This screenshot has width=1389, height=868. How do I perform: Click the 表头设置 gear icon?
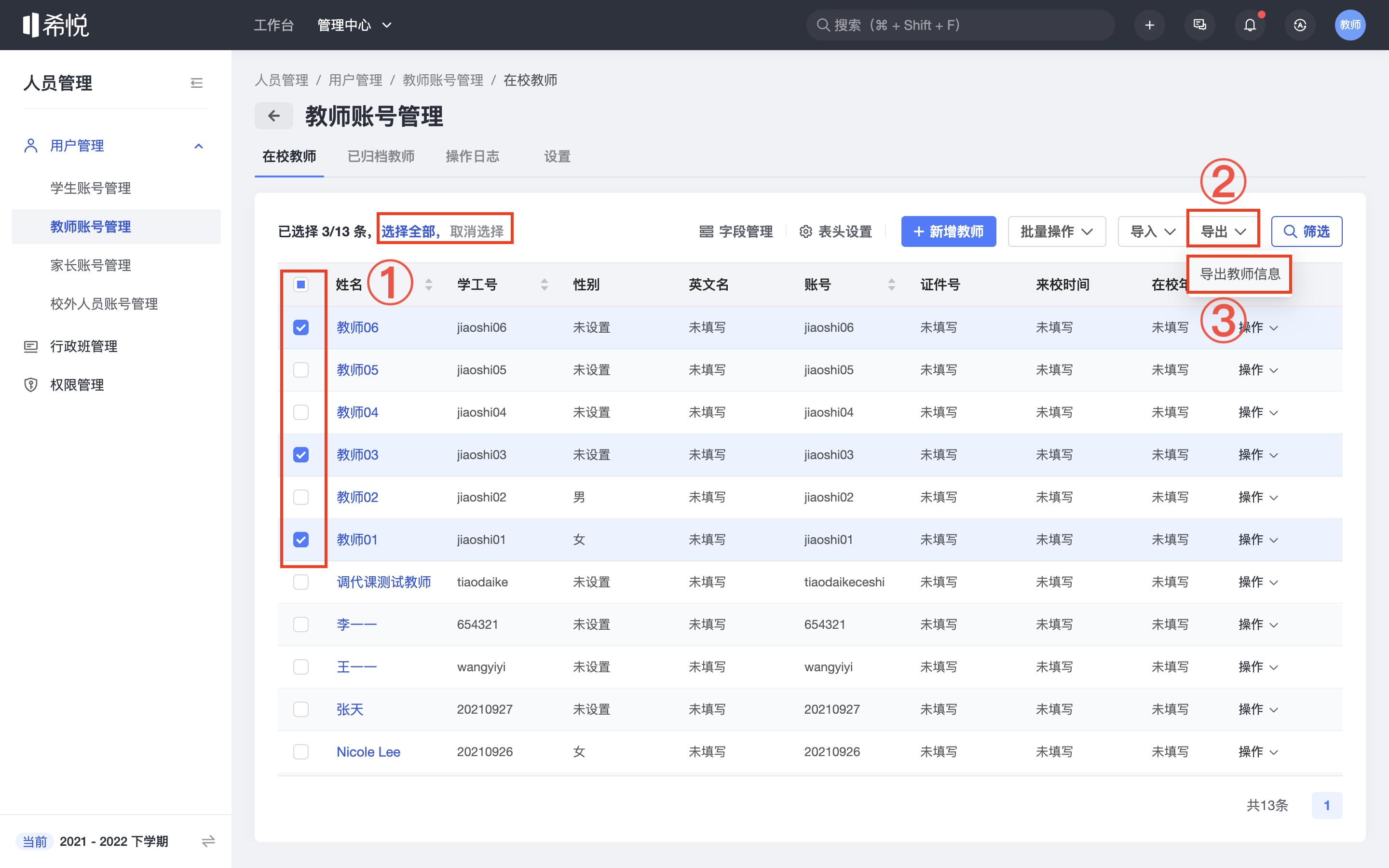coord(806,231)
